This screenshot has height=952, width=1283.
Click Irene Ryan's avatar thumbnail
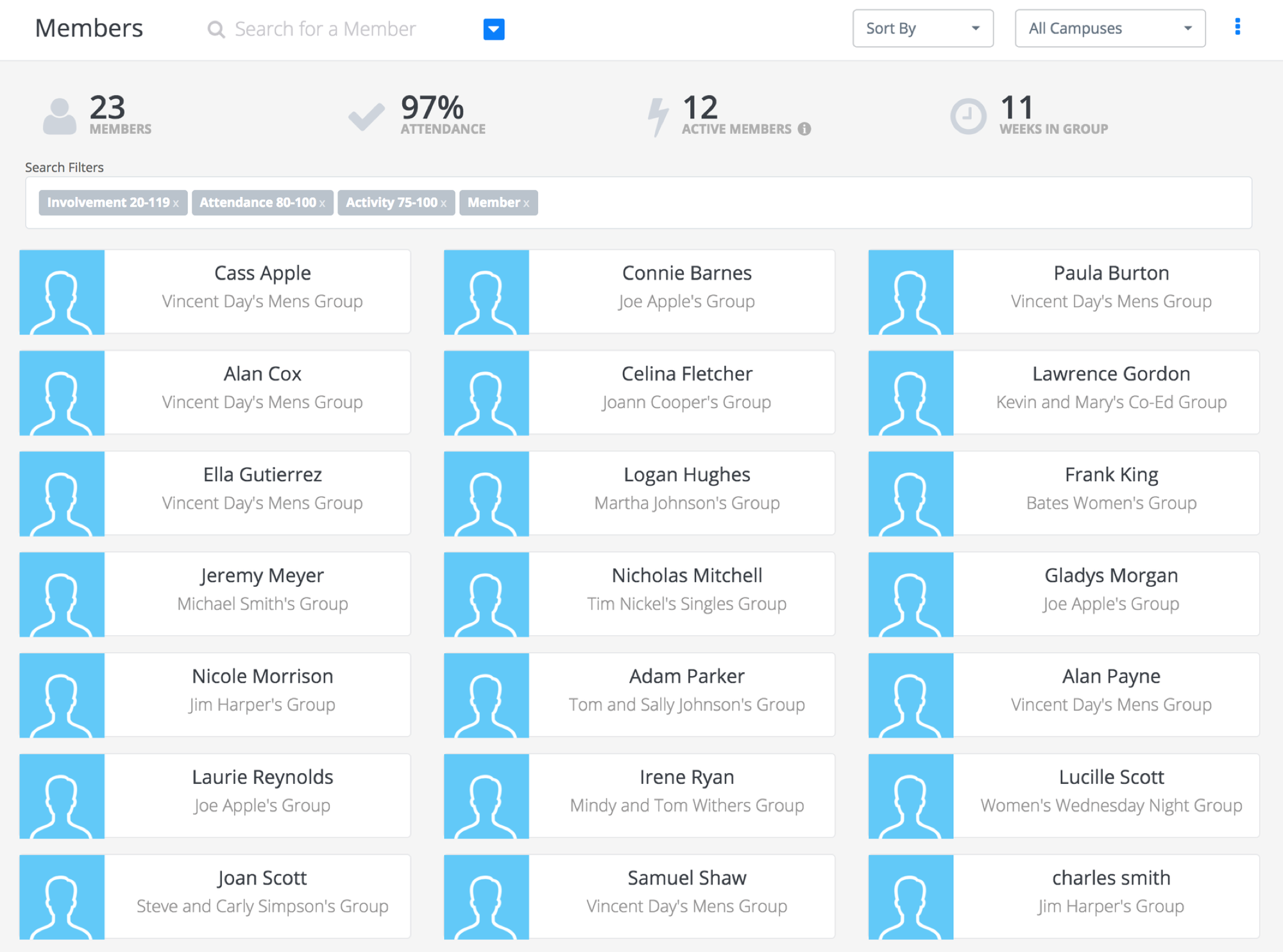[x=486, y=795]
